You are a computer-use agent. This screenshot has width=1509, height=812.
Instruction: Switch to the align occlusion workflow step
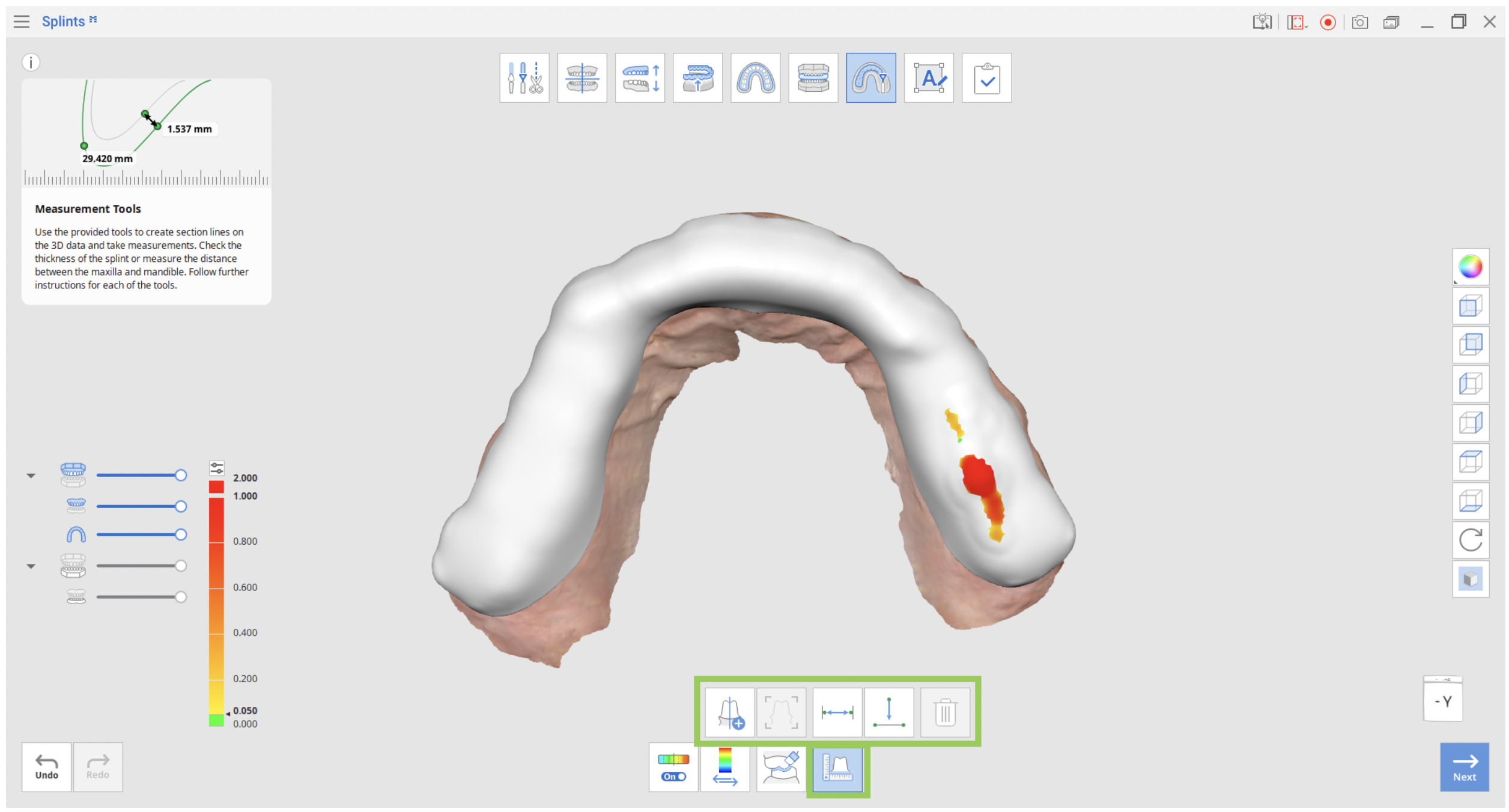coord(582,78)
